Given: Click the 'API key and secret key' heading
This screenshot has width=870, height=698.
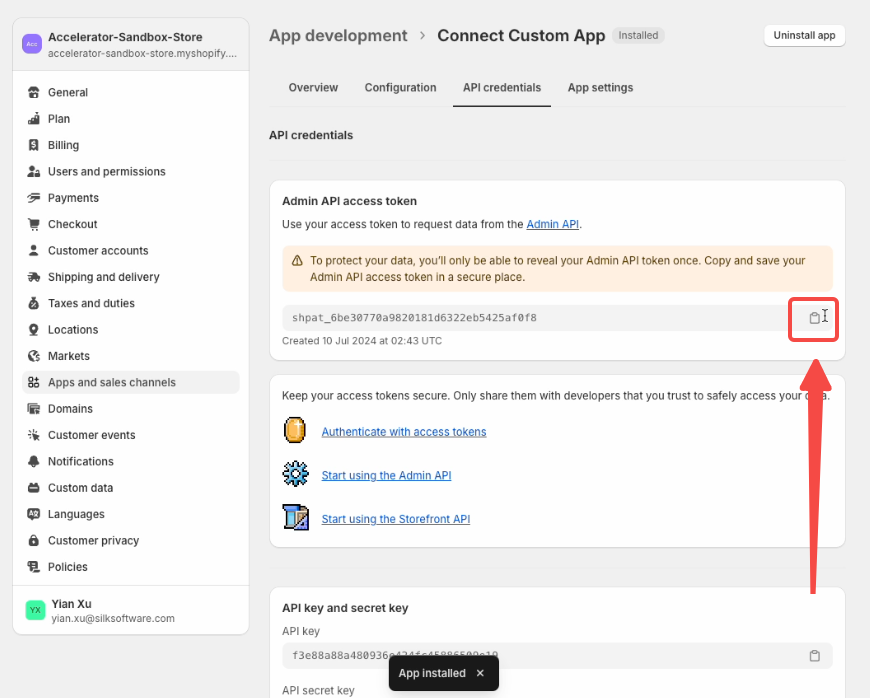Looking at the screenshot, I should pos(345,608).
